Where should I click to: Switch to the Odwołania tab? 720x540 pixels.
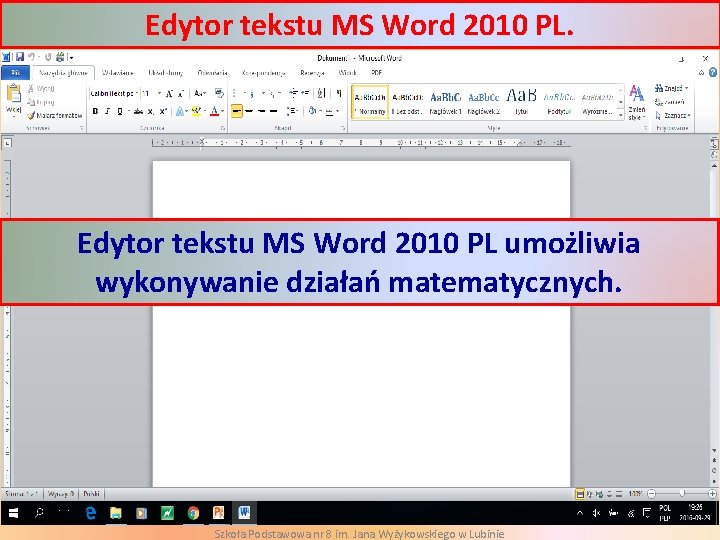click(212, 73)
